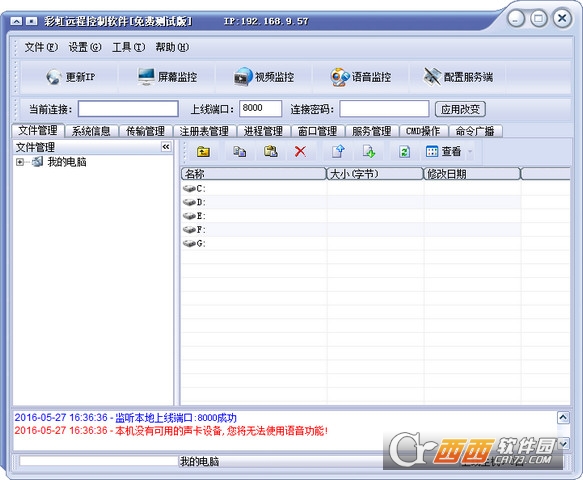Screen dimensions: 583x480
Task: Sort by the 大小(字节) column header
Action: click(x=375, y=174)
